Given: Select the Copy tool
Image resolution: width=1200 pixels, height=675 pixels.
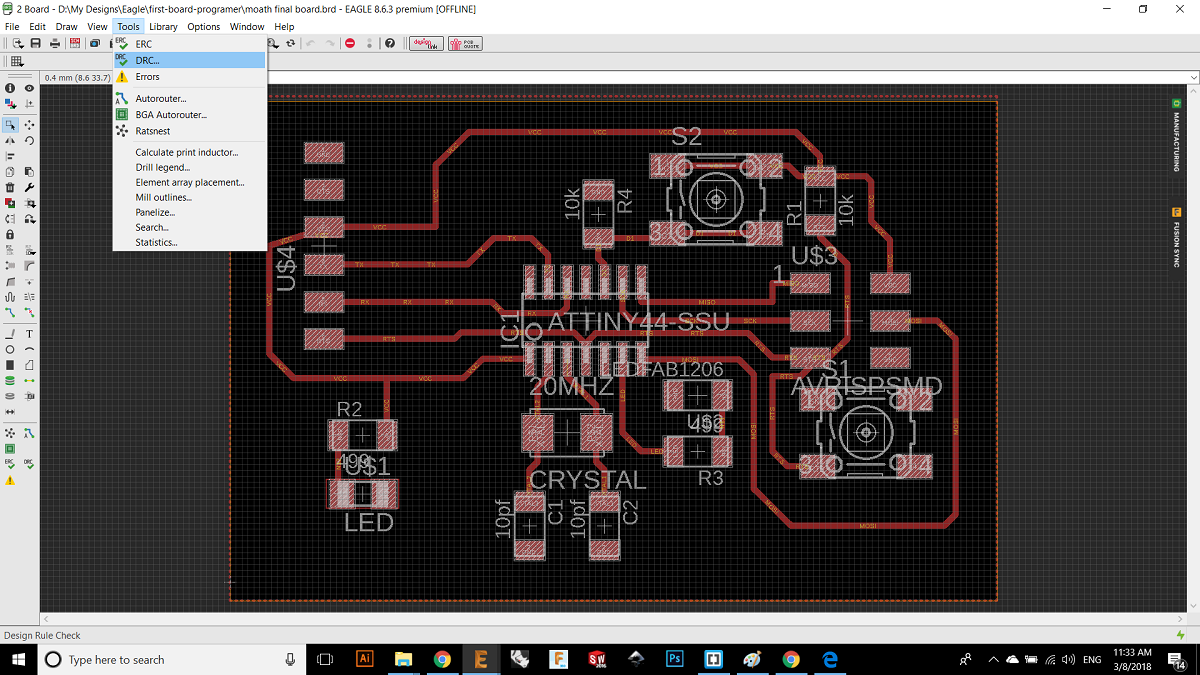Looking at the screenshot, I should (10, 171).
